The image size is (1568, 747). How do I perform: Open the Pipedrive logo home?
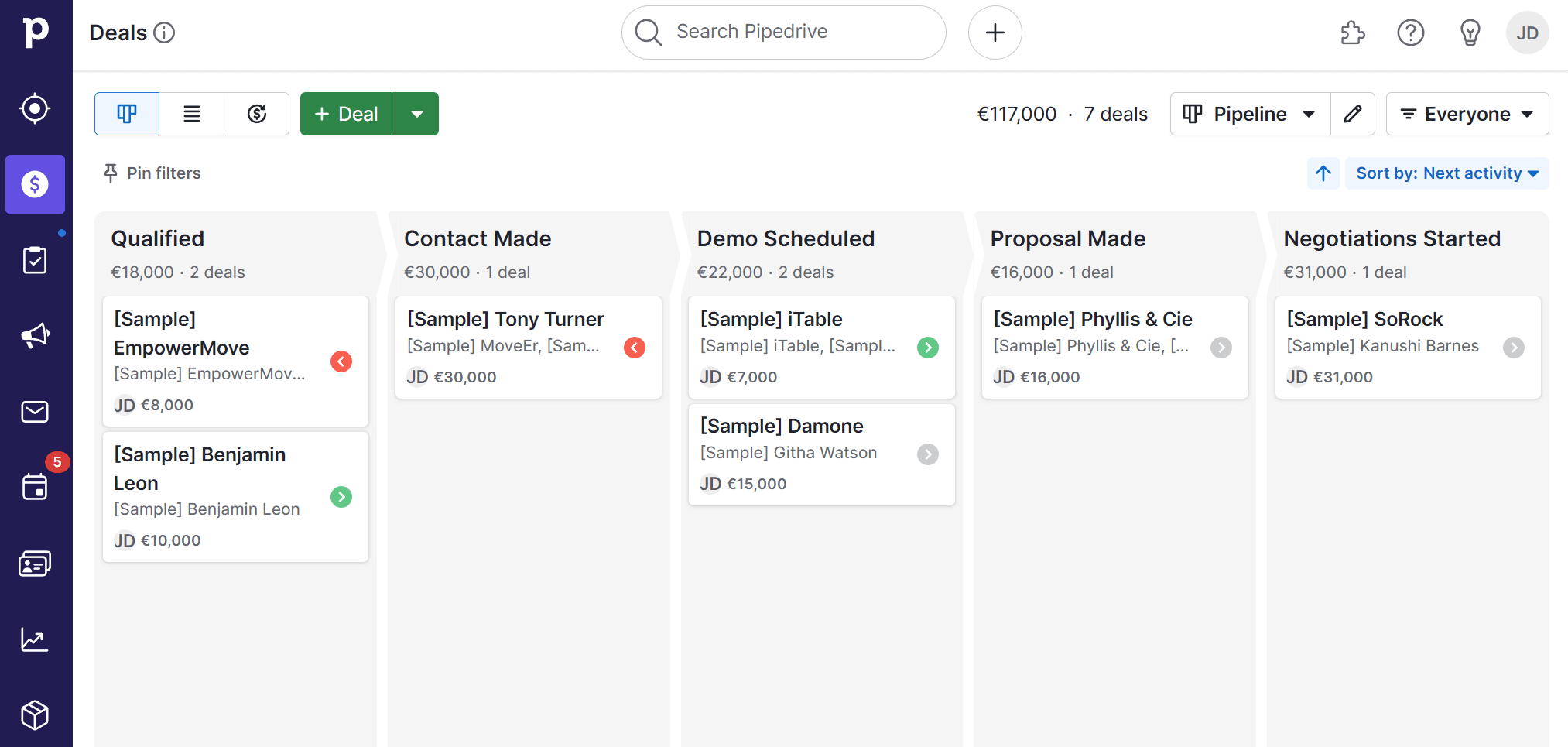click(36, 33)
